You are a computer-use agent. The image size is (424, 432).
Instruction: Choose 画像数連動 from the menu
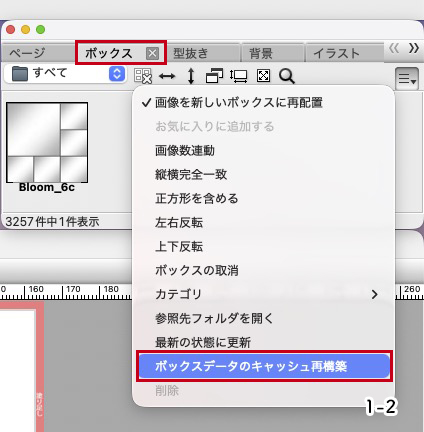pos(263,151)
